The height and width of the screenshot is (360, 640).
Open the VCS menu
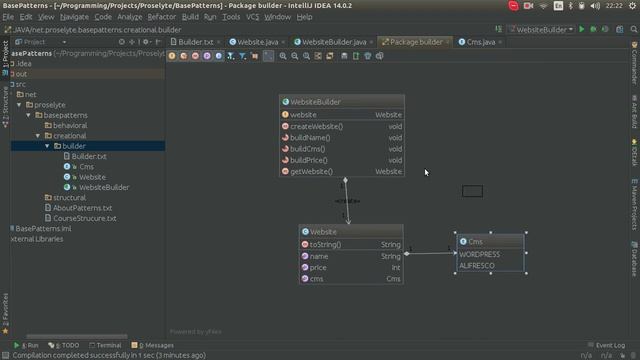[252, 17]
